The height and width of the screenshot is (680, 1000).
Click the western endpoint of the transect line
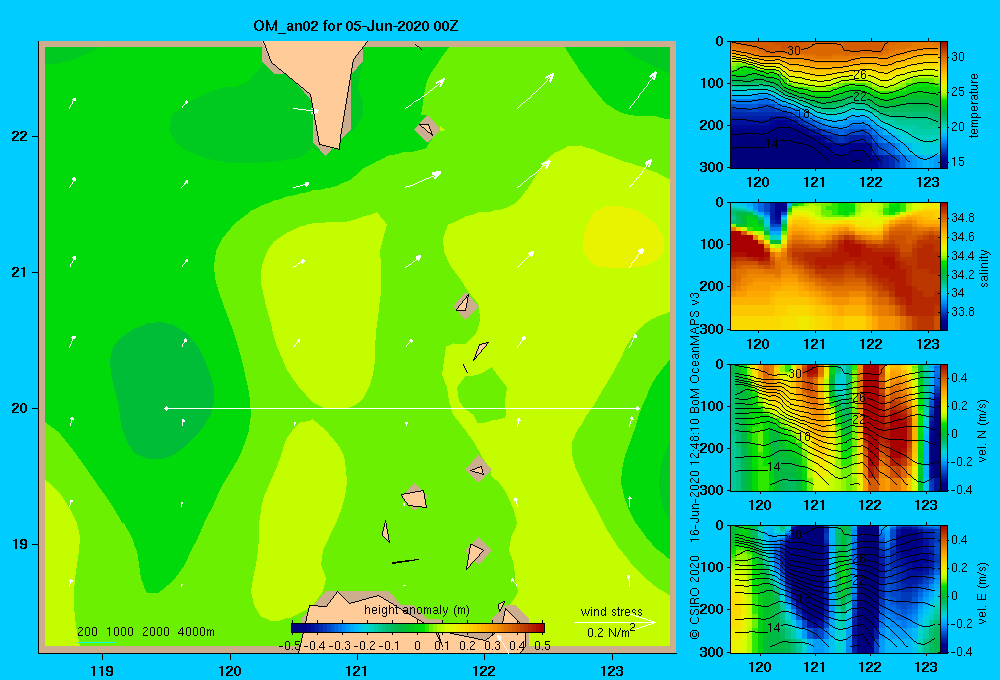166,408
